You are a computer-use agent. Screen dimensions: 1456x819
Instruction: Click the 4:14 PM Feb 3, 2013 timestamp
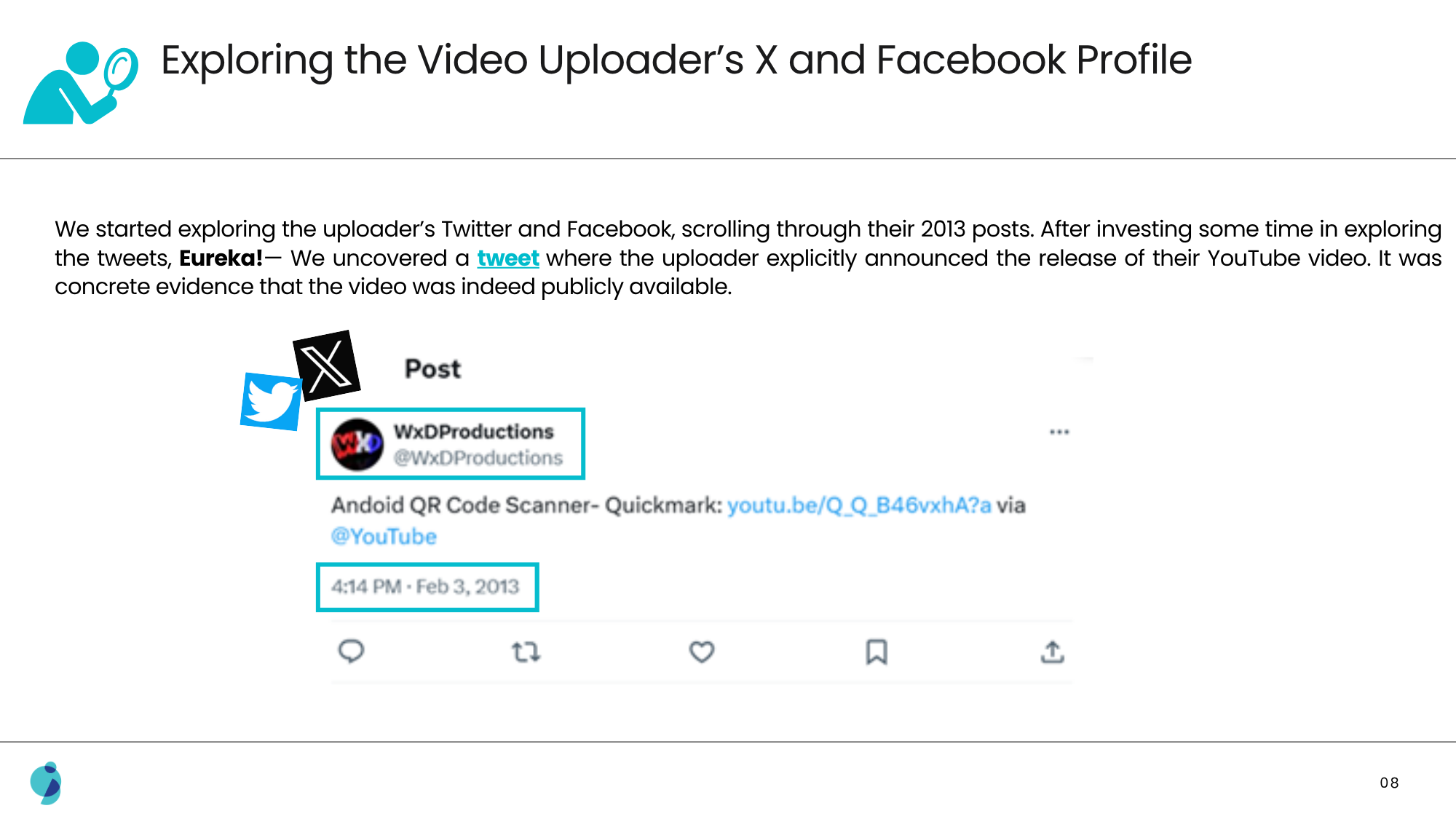pyautogui.click(x=425, y=587)
